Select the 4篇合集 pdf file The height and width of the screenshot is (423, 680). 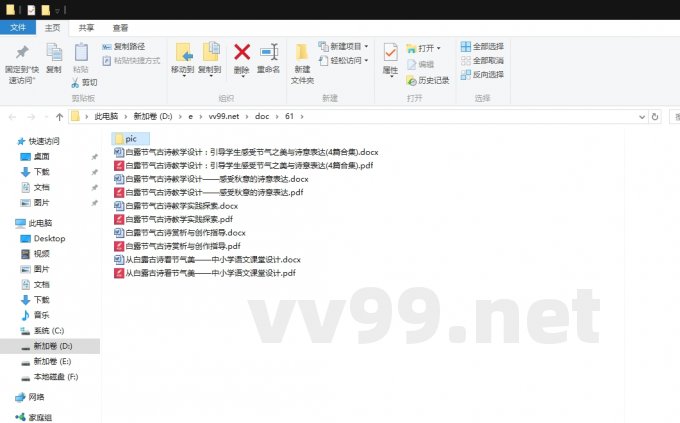244,165
